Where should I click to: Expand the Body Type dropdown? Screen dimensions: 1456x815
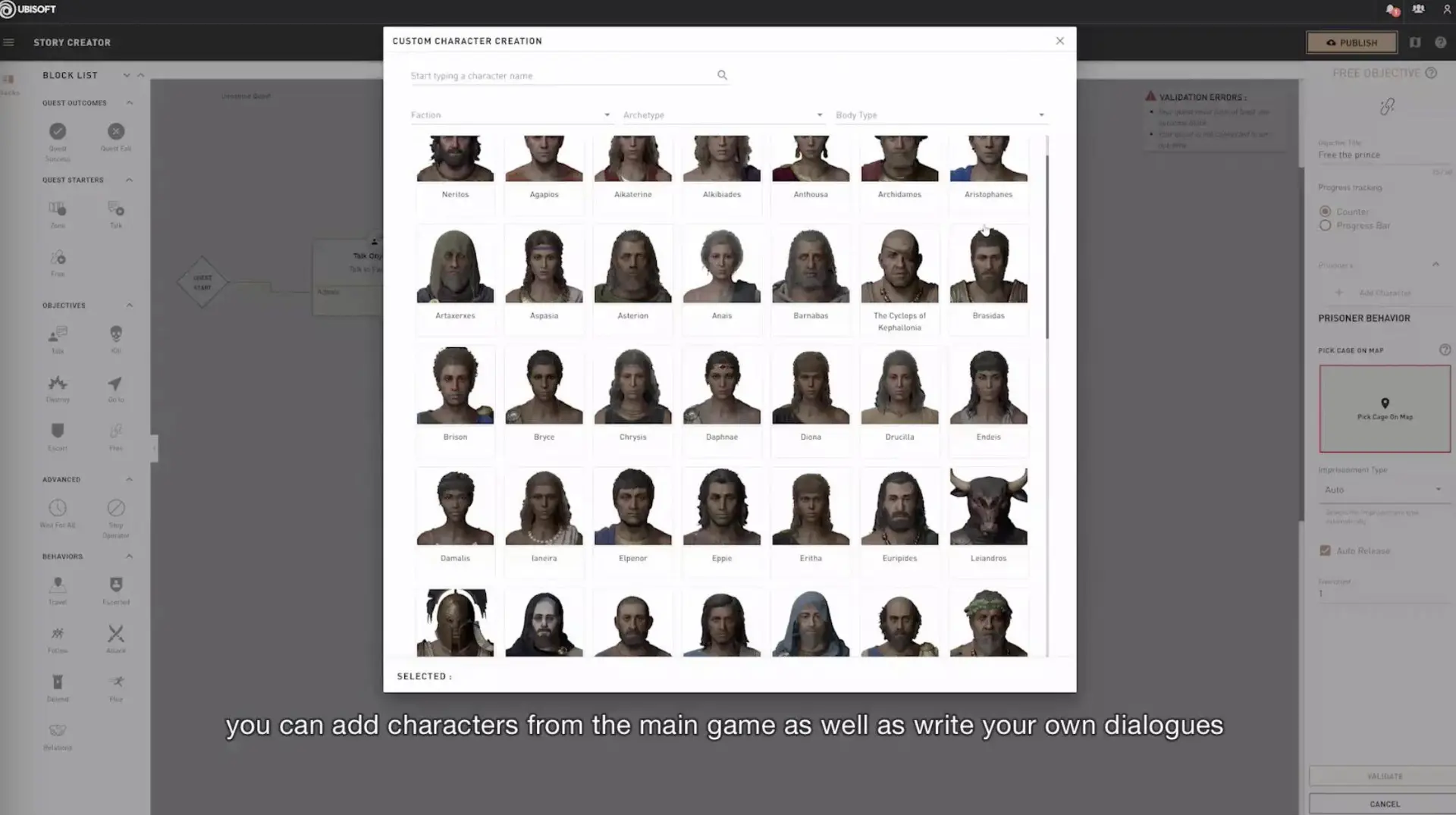click(x=940, y=115)
